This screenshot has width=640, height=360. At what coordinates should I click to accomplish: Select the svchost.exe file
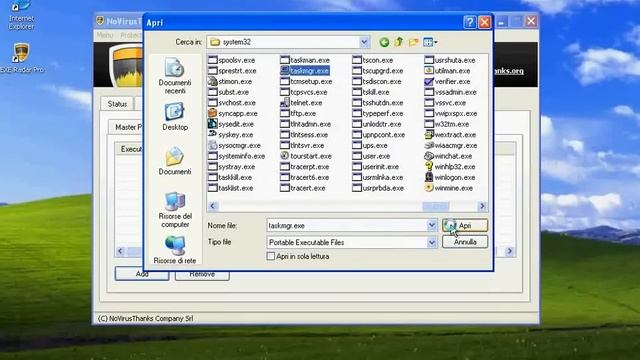click(x=232, y=102)
